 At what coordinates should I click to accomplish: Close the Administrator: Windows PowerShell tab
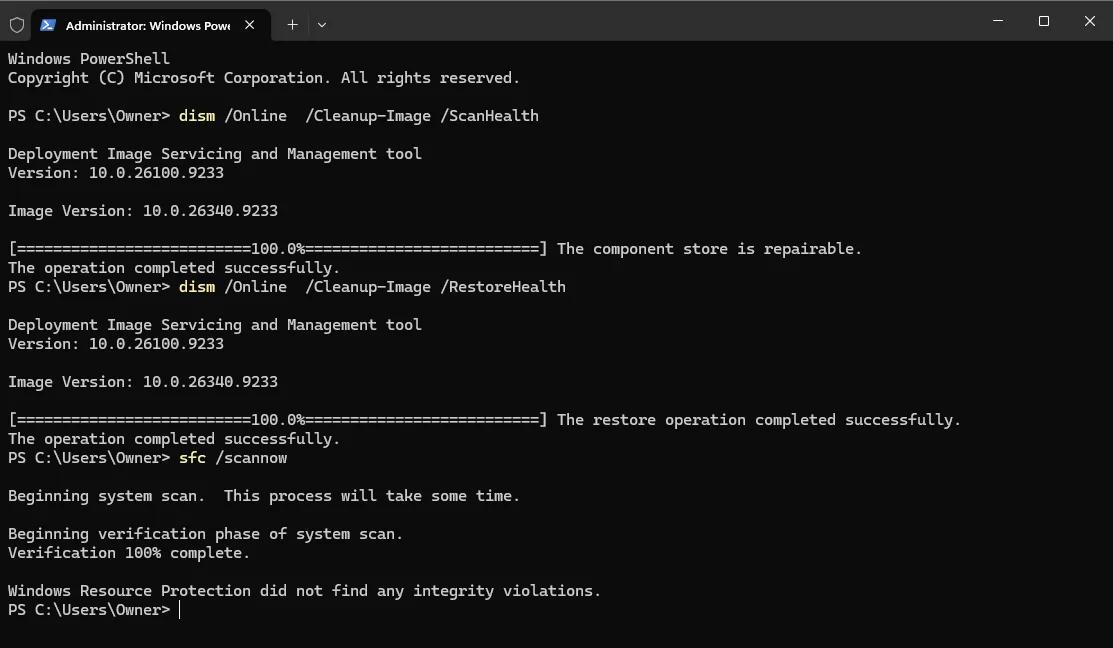pos(250,25)
